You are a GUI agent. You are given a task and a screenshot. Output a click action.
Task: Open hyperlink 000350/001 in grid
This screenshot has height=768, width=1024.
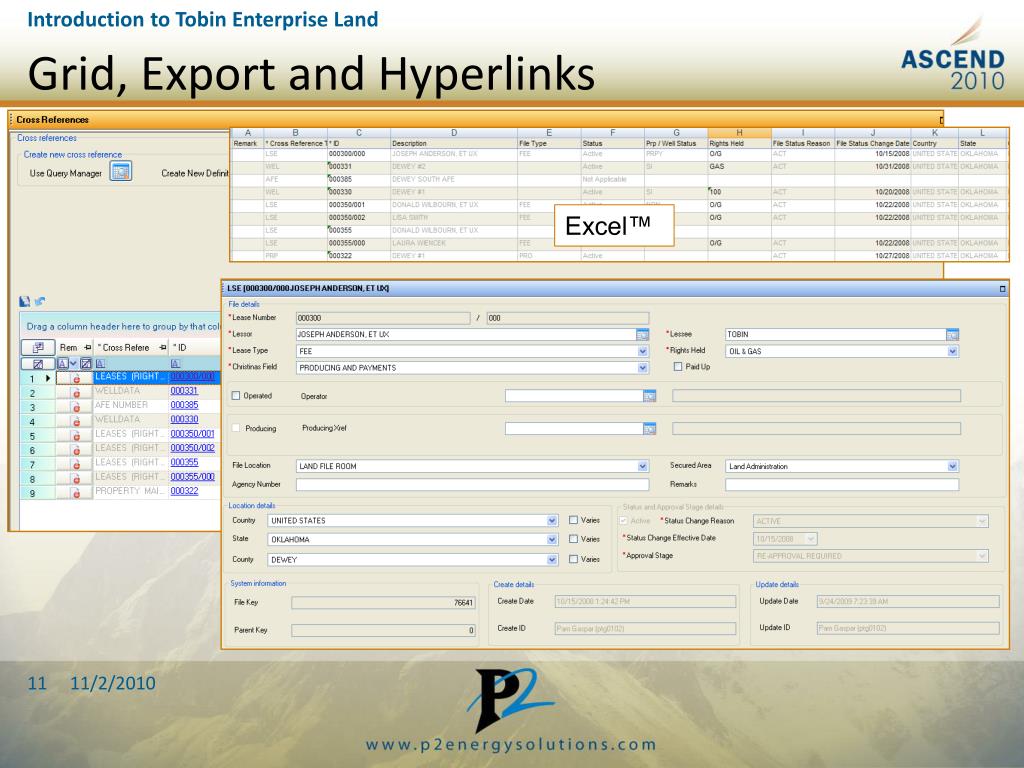(193, 434)
